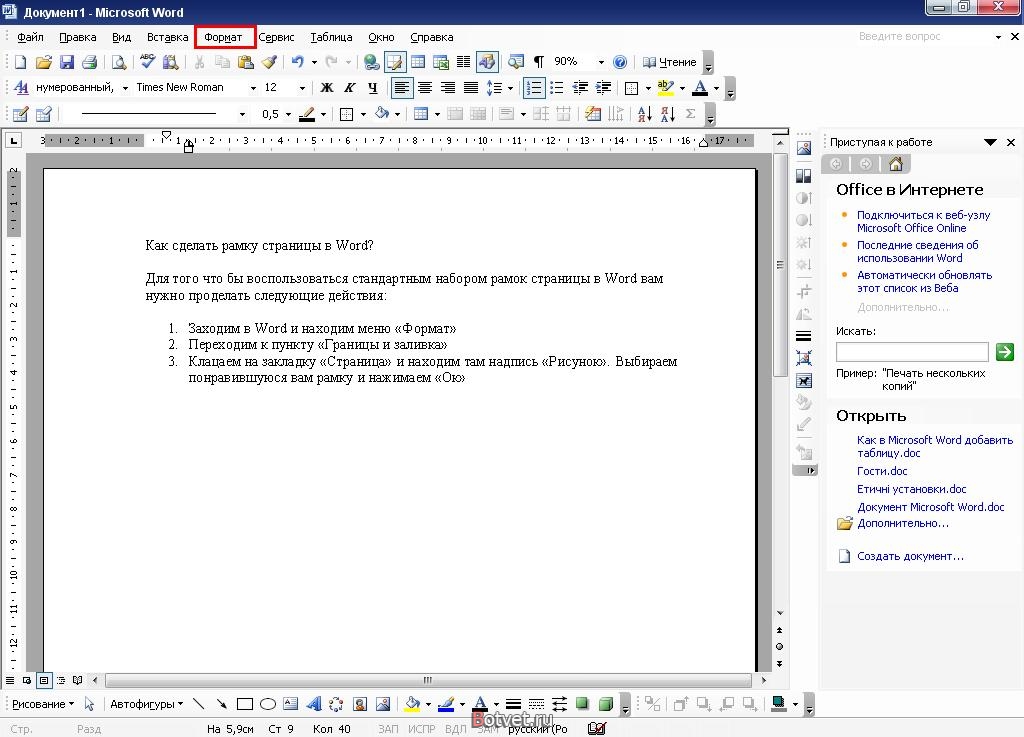Save the document with the floppy icon
This screenshot has height=737, width=1024.
67,62
